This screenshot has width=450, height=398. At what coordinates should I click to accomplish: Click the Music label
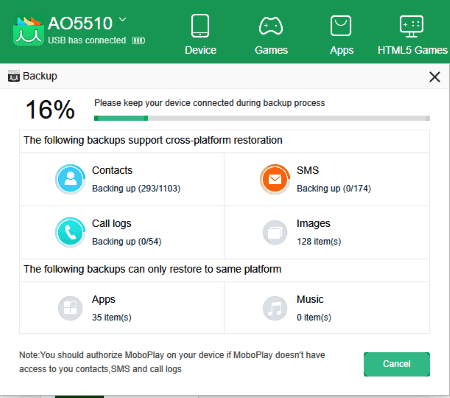point(310,299)
